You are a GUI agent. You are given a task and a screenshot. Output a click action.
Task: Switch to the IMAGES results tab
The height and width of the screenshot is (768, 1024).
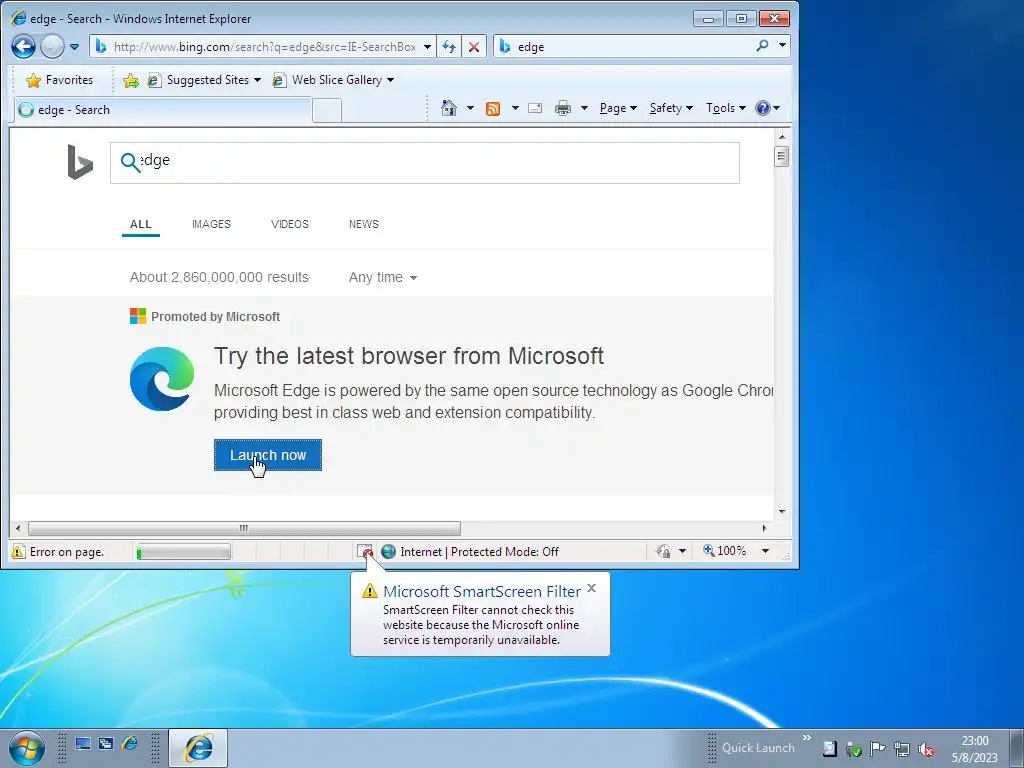click(211, 224)
